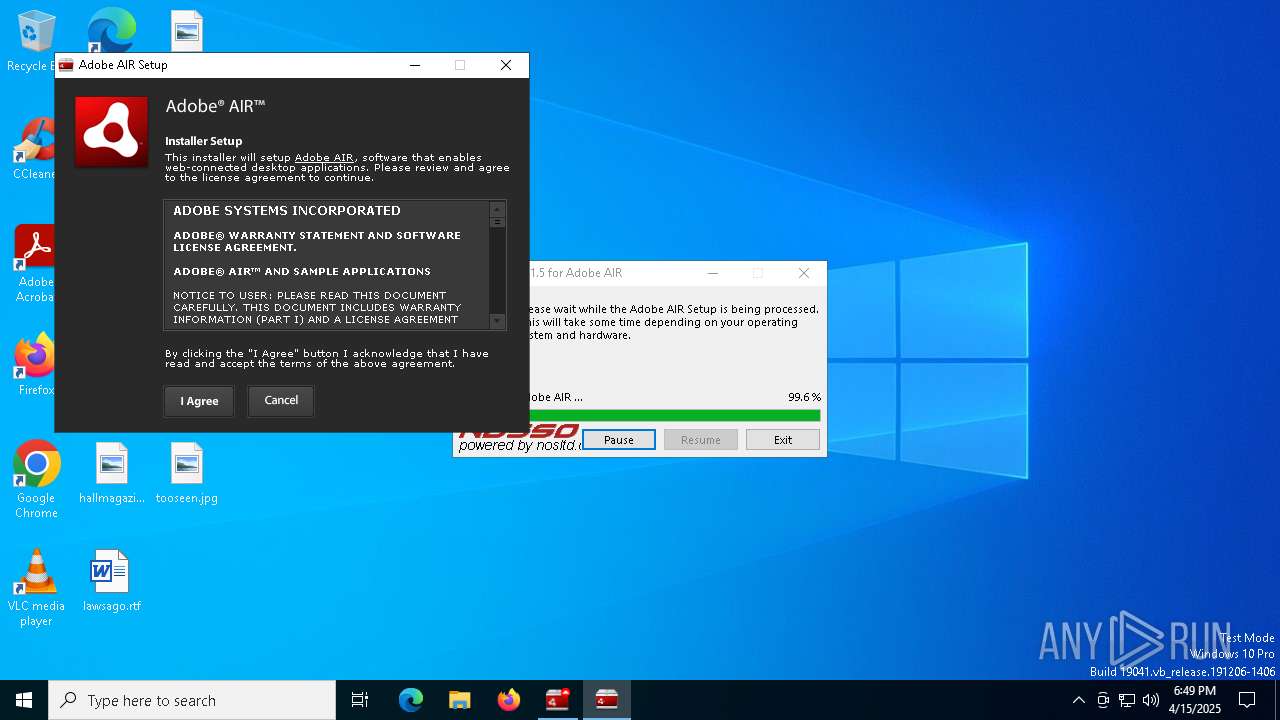Pause the Adobe AIR setup processing
1280x720 pixels.
click(619, 440)
